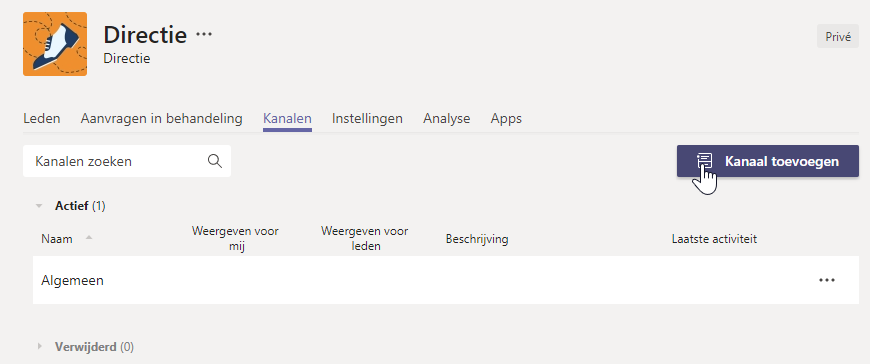This screenshot has height=364, width=870.
Task: Expand the Verwijderd channels section
Action: [39, 347]
